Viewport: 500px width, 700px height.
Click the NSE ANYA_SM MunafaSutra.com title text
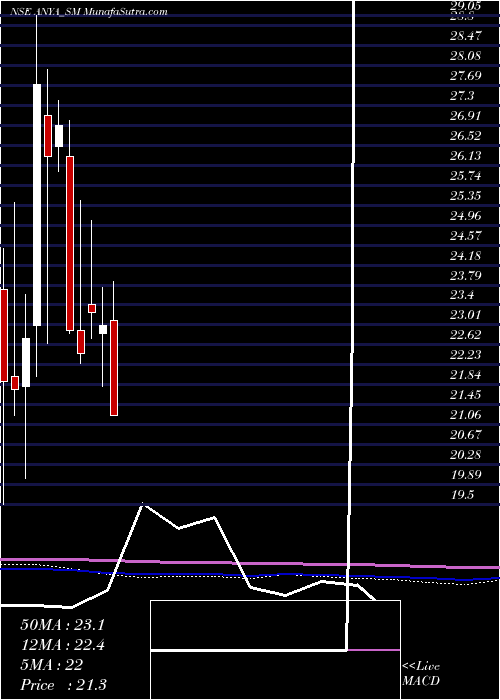88,12
